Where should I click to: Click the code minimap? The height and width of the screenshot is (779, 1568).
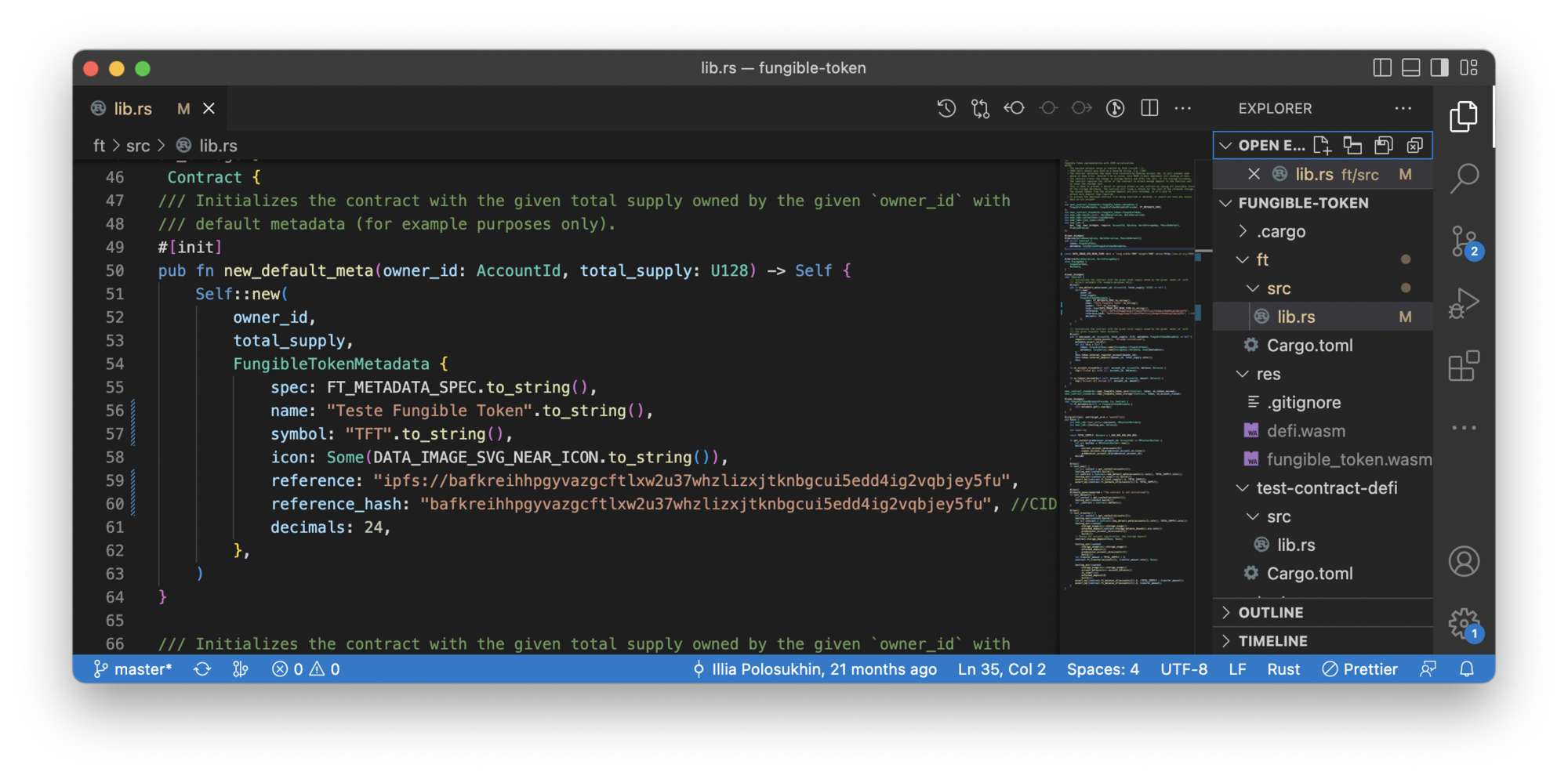point(1129,376)
